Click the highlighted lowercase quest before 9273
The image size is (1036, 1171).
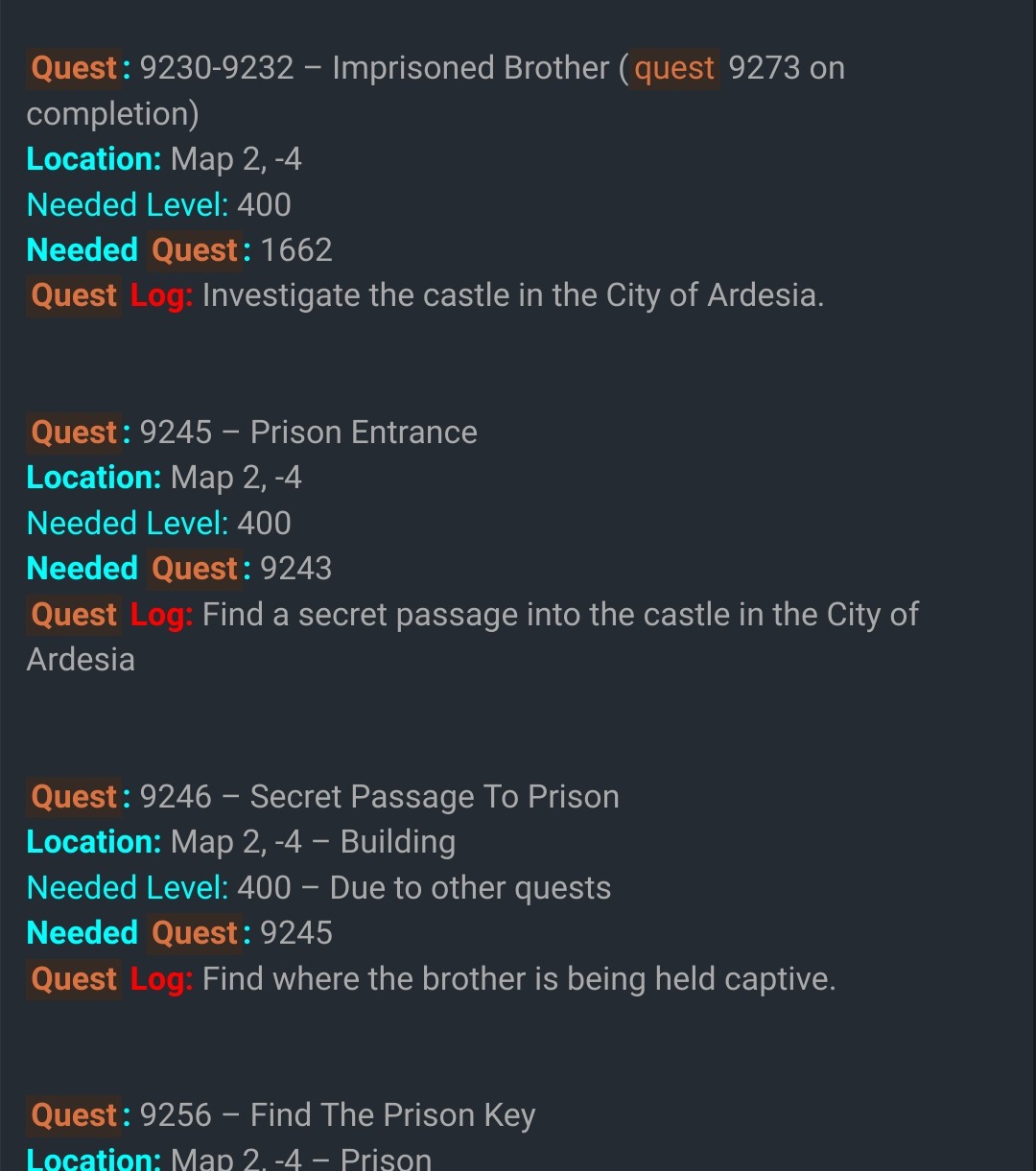tap(674, 68)
